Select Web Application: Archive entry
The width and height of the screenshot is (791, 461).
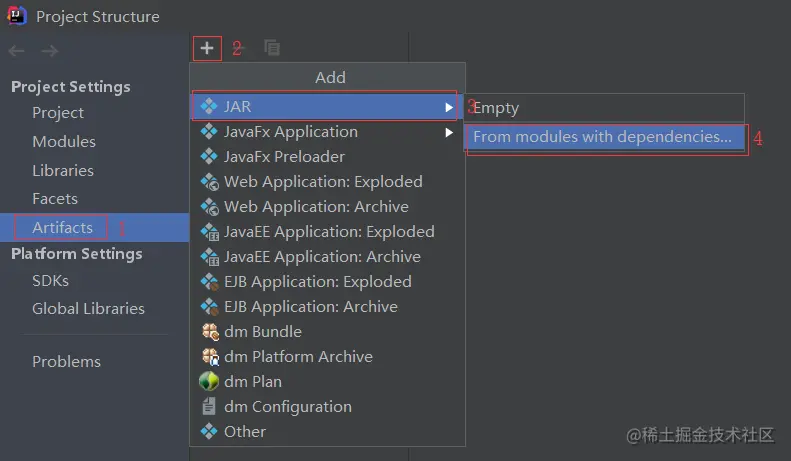pyautogui.click(x=327, y=207)
